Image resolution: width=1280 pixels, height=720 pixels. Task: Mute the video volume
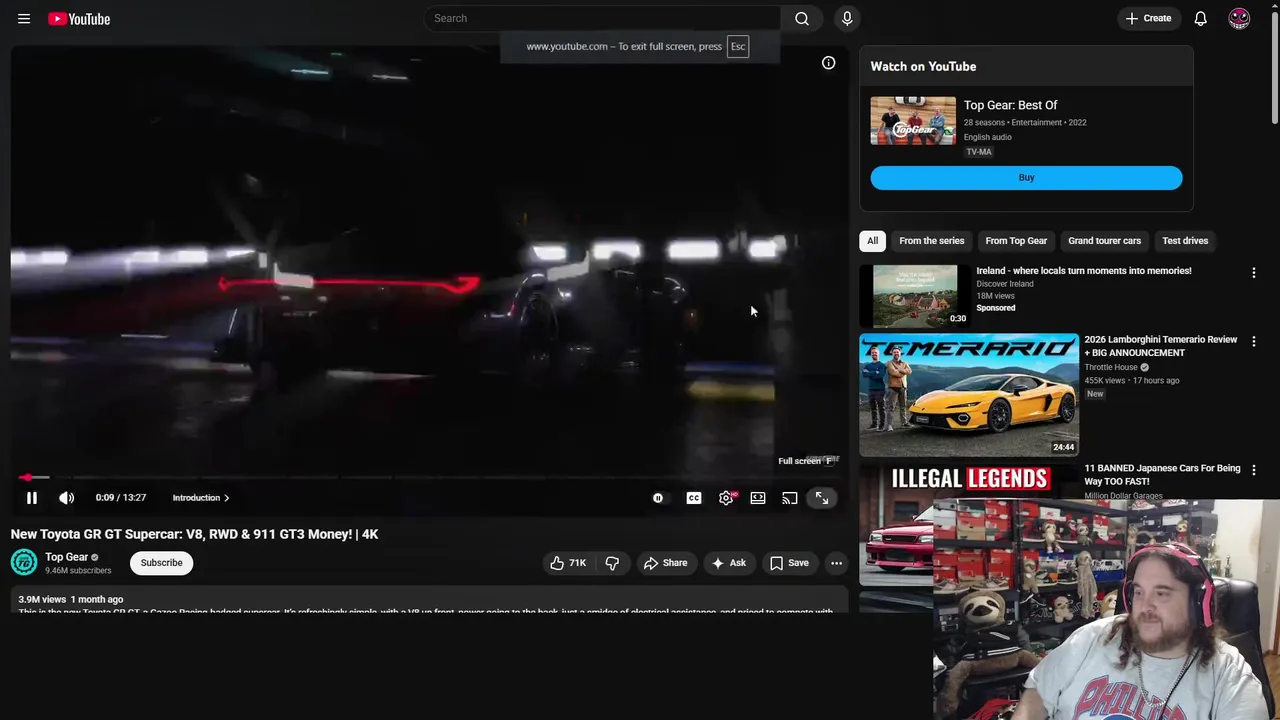point(66,498)
